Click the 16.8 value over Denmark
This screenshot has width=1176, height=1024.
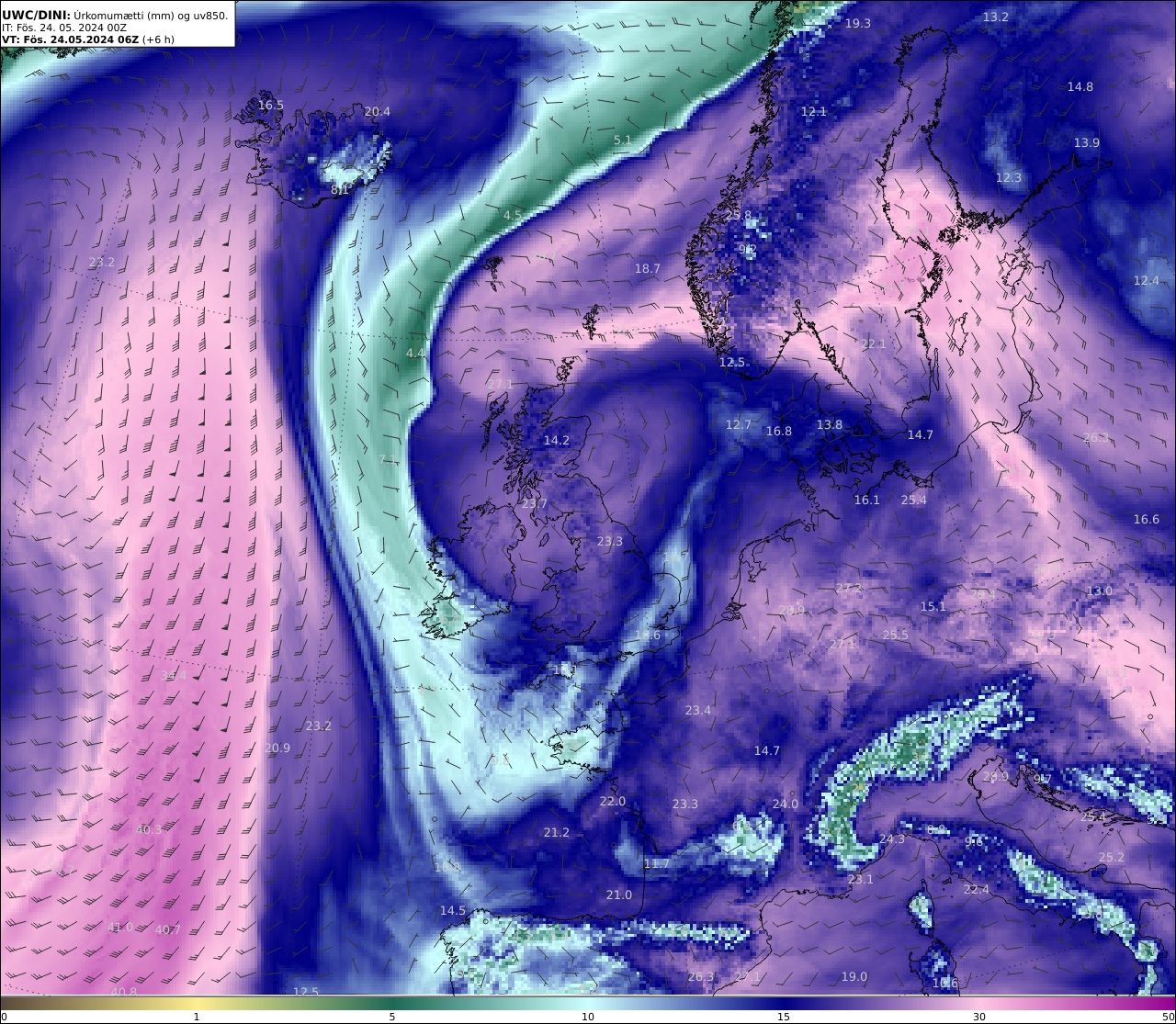778,432
